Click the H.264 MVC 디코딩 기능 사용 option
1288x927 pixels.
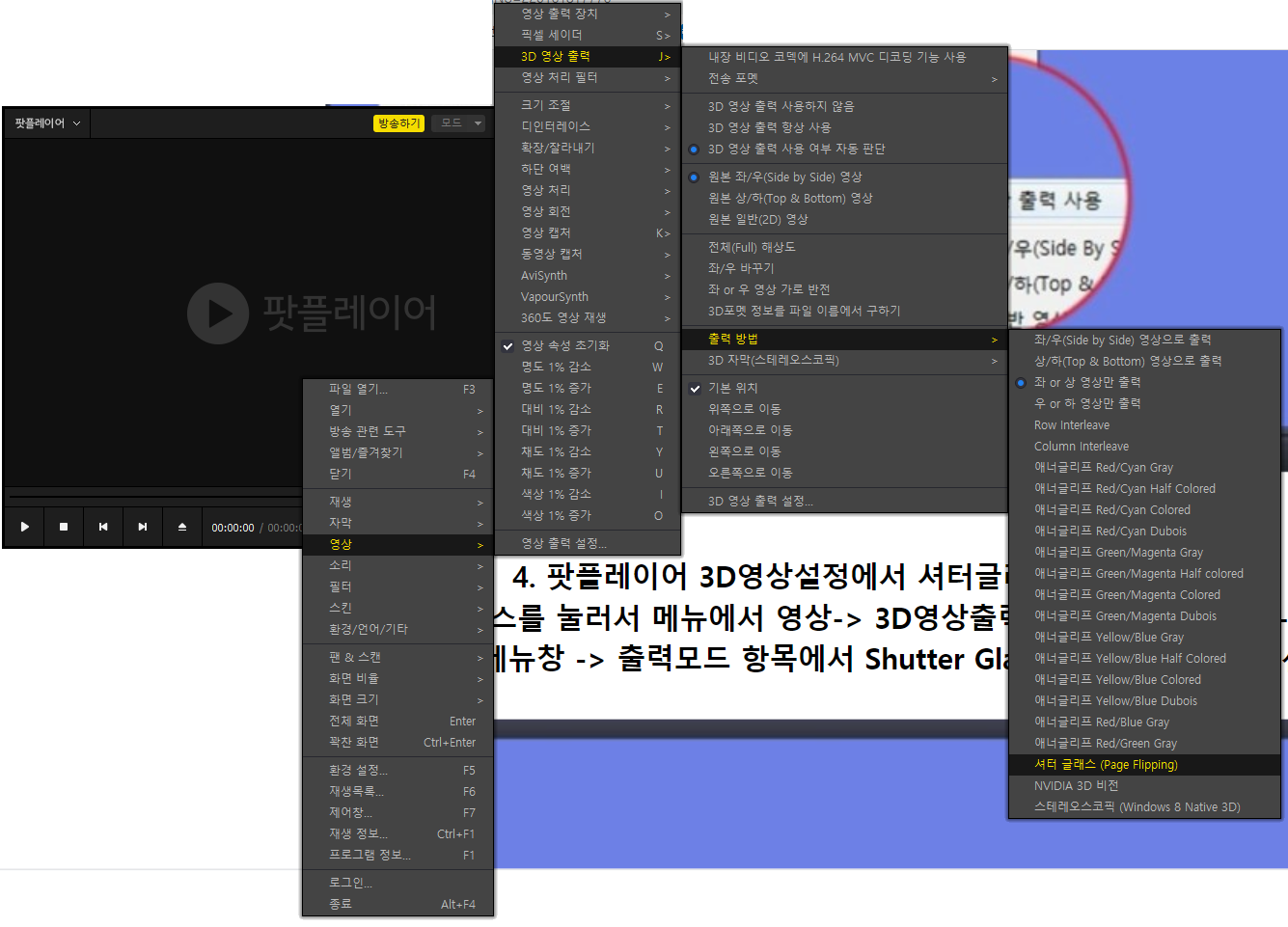(x=844, y=58)
